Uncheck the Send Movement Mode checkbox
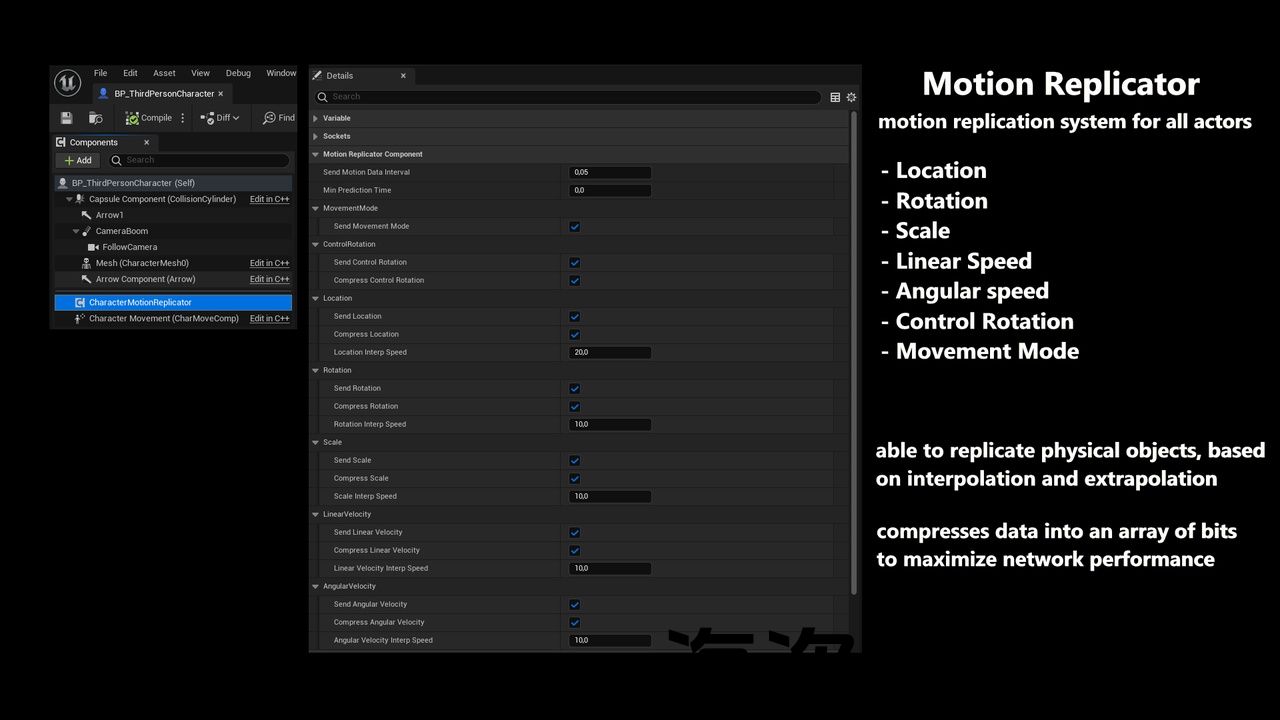The image size is (1280, 720). click(x=575, y=227)
